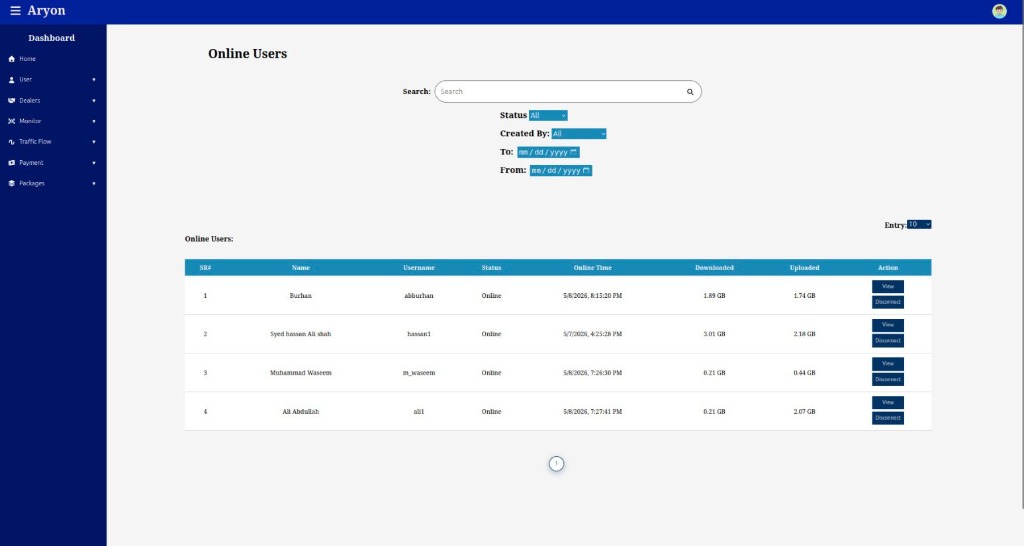Click the Home house icon in sidebar

pyautogui.click(x=11, y=59)
